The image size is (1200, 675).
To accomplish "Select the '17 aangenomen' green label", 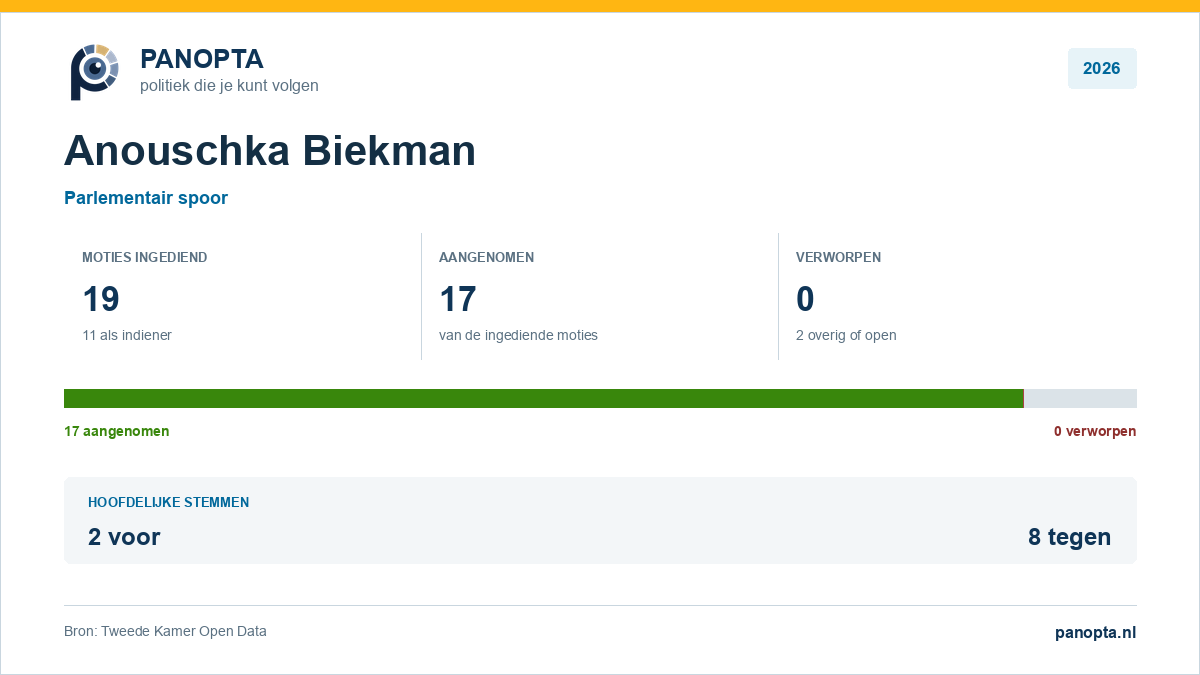I will pyautogui.click(x=117, y=431).
